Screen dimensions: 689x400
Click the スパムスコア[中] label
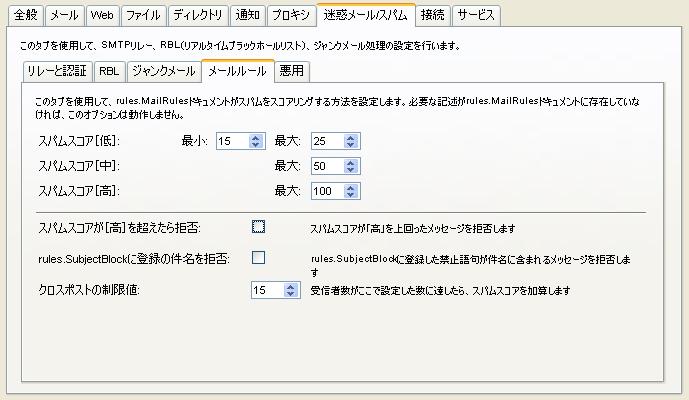point(79,166)
